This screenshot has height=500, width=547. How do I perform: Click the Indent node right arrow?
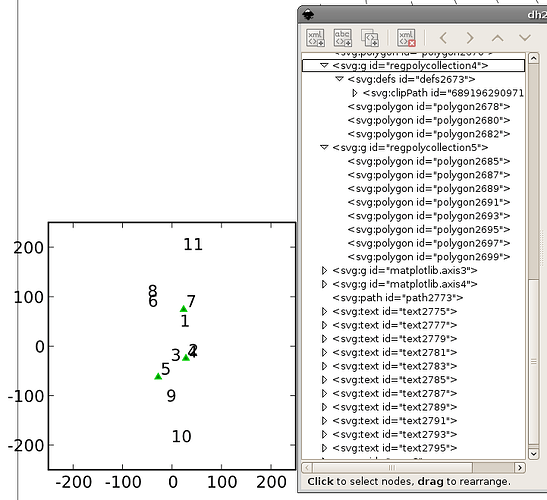(x=470, y=38)
